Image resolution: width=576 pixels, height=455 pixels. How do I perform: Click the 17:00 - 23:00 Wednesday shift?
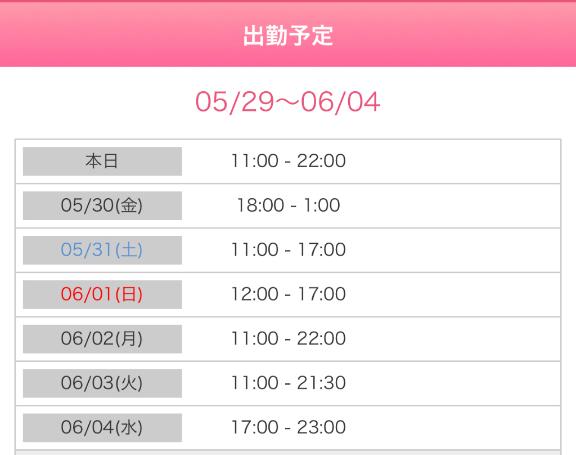tap(288, 427)
